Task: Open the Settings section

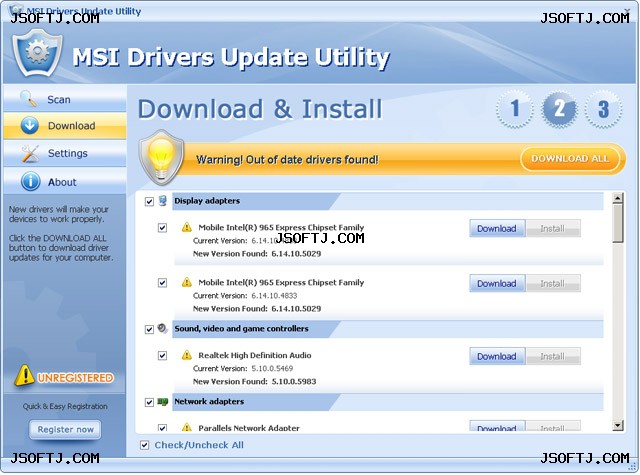Action: point(65,153)
